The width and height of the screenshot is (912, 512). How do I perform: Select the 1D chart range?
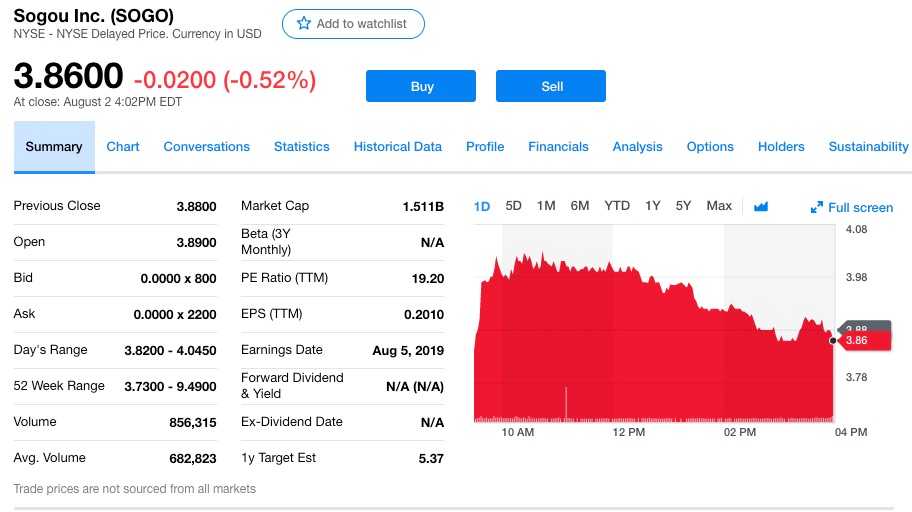point(482,207)
